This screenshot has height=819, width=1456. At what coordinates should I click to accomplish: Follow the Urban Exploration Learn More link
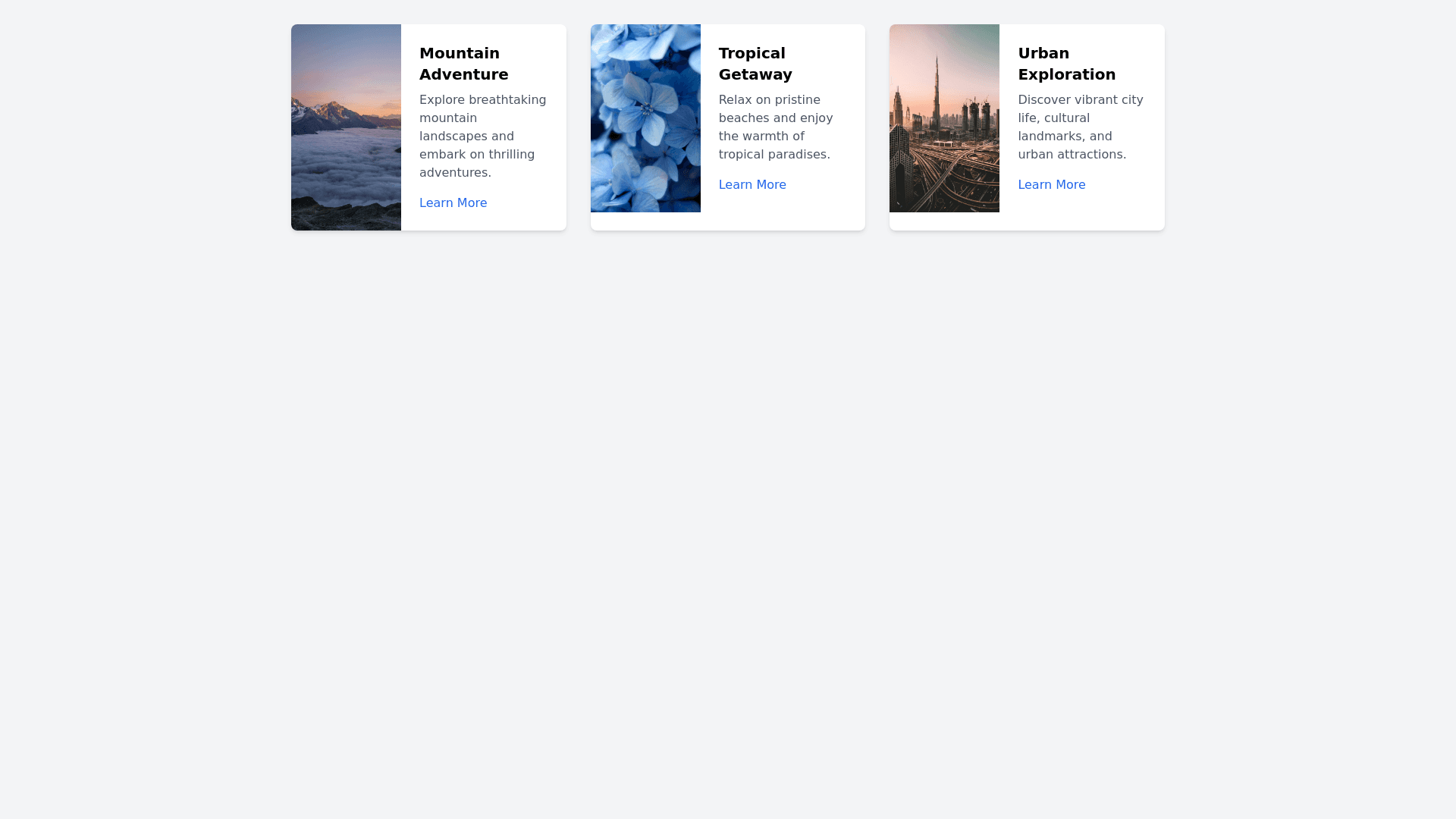click(1051, 185)
